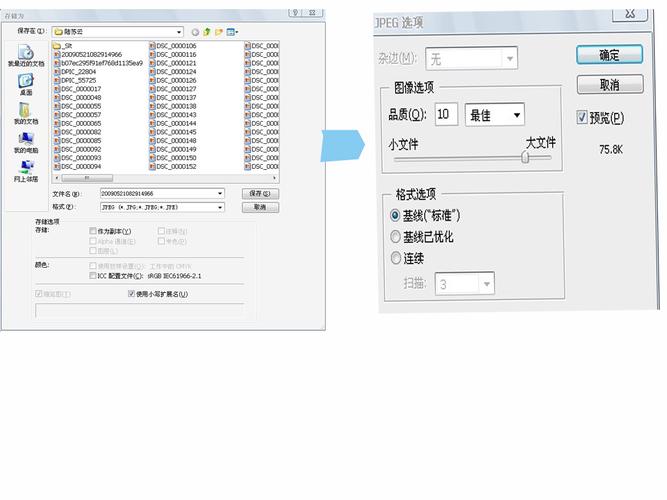667x500 pixels.
Task: Select the file starting with b07ec295f91ef
Action: pos(98,63)
